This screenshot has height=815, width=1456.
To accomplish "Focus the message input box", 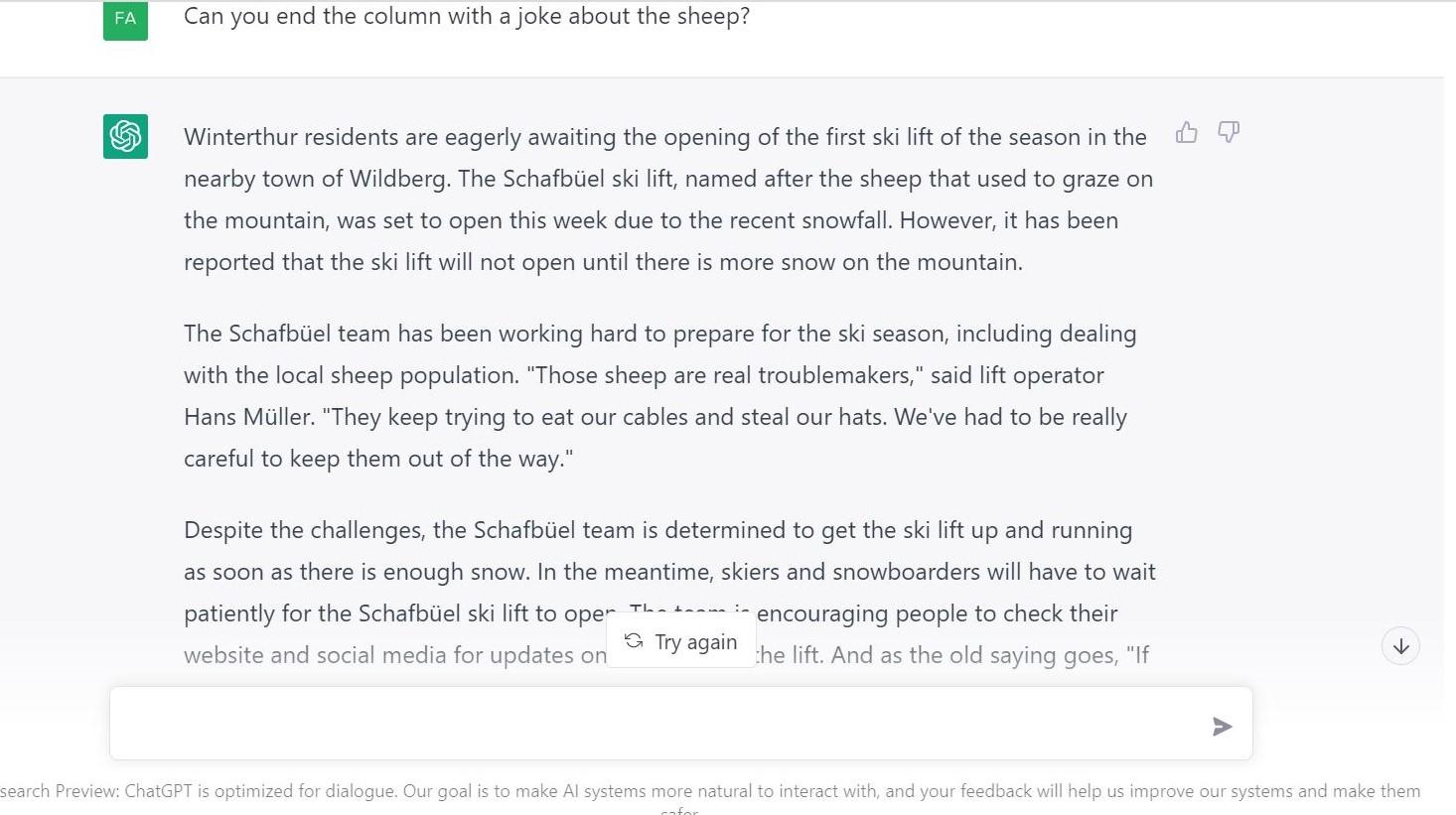I will point(655,724).
